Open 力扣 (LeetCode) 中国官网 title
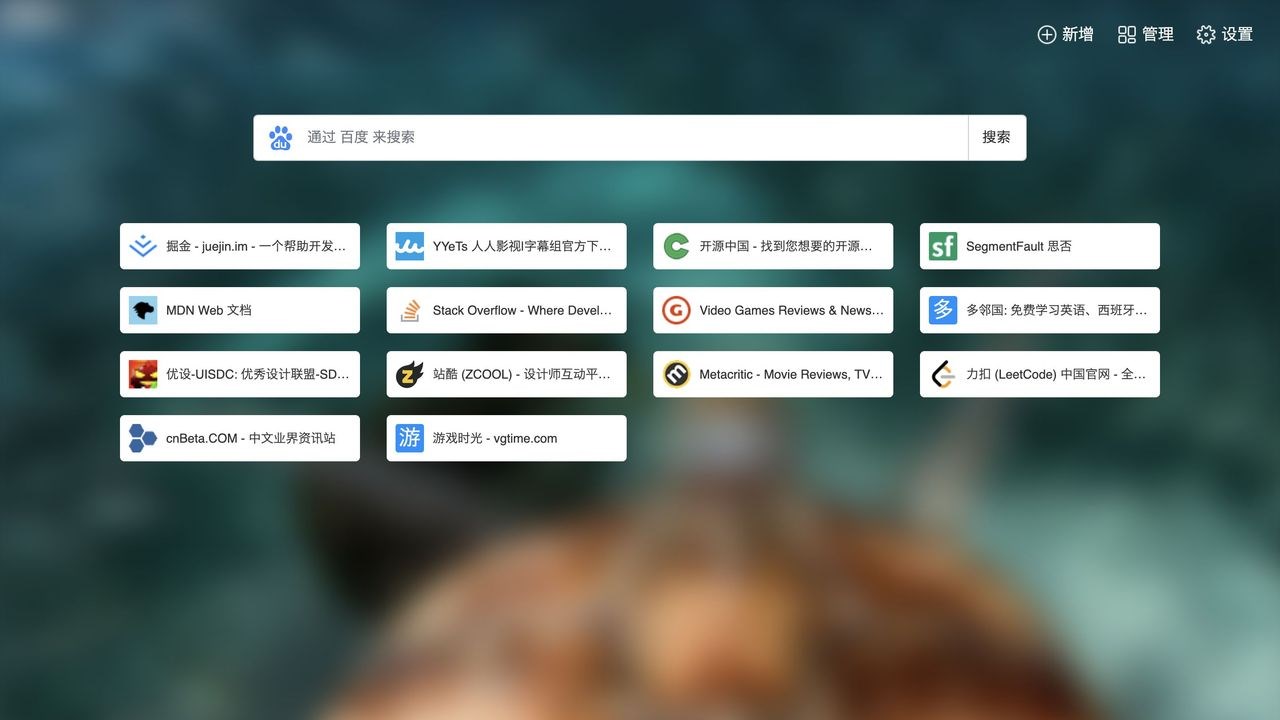Image resolution: width=1280 pixels, height=720 pixels. 1056,374
